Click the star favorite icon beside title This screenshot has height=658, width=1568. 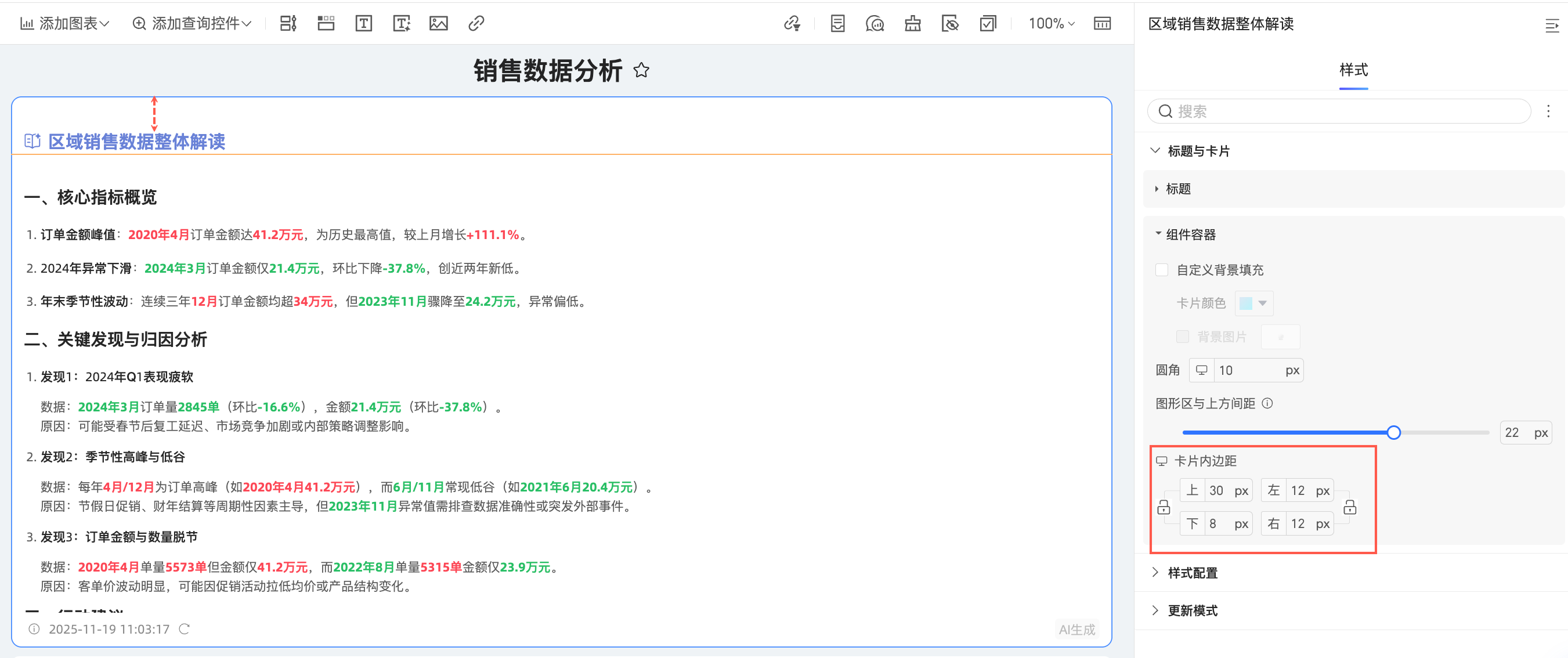coord(641,71)
